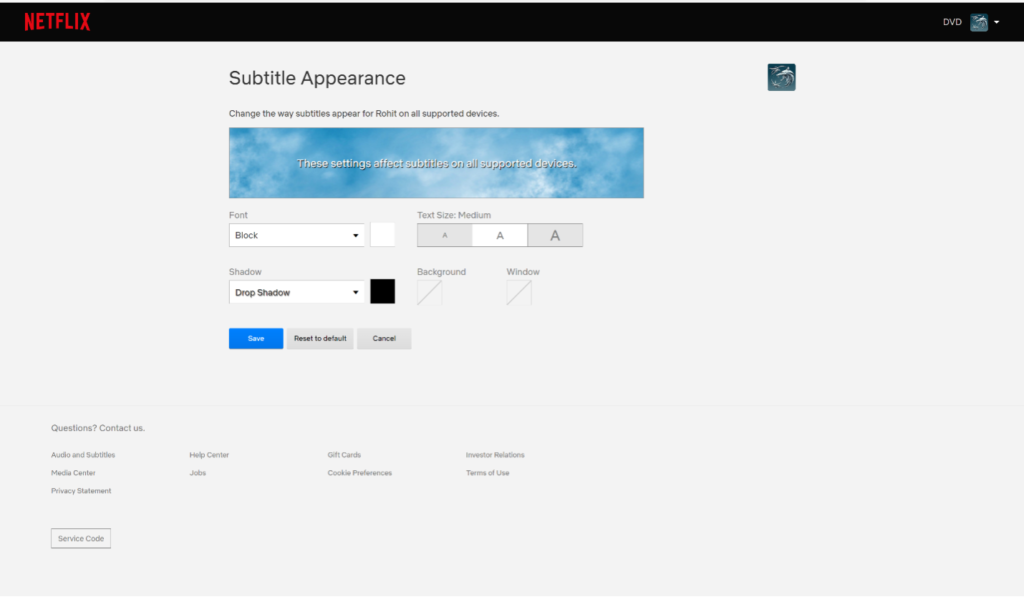Select the large text size option
1024x599 pixels.
[x=555, y=235]
